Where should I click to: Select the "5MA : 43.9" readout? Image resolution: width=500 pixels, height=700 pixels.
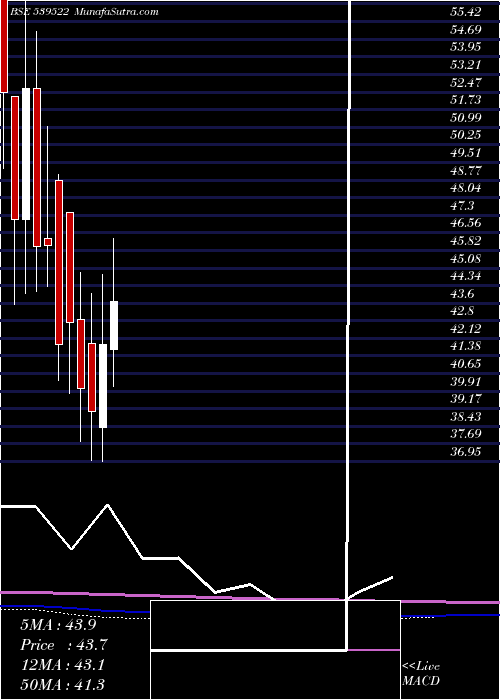coord(58,625)
